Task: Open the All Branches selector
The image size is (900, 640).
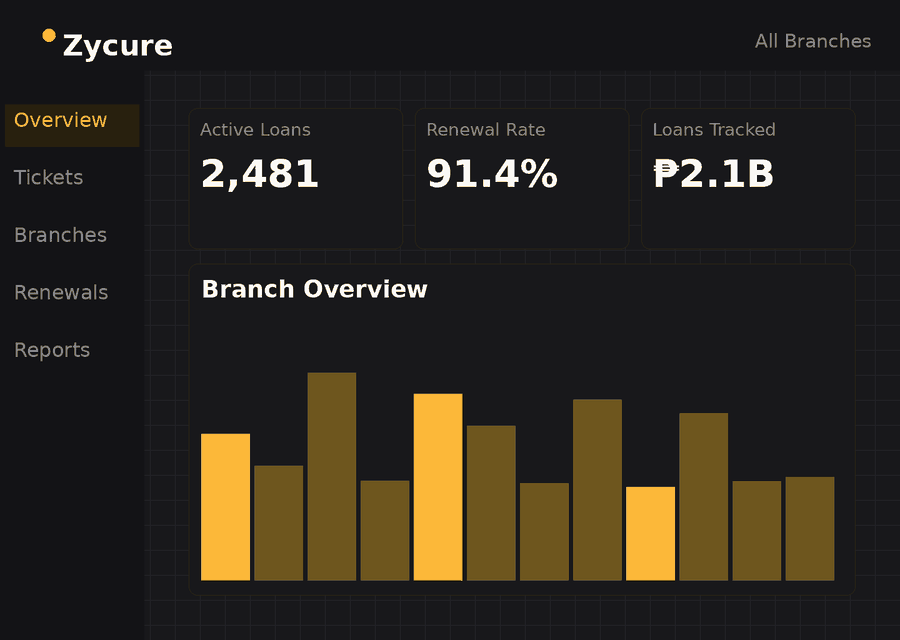Action: (812, 41)
